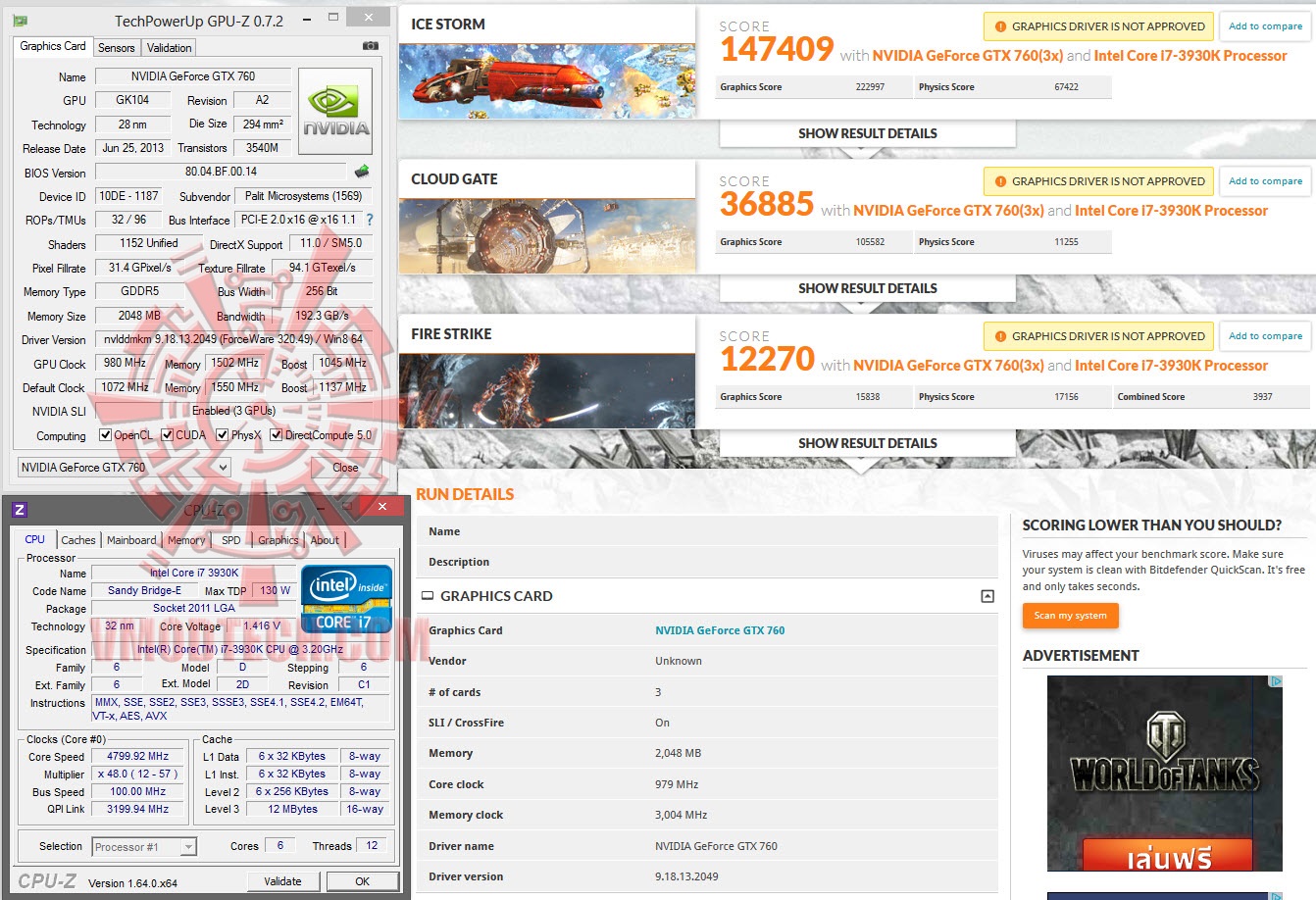Click the Cloud Gate 'Graphics driver is not approved' notice
Image resolution: width=1316 pixels, height=900 pixels.
[x=1098, y=181]
